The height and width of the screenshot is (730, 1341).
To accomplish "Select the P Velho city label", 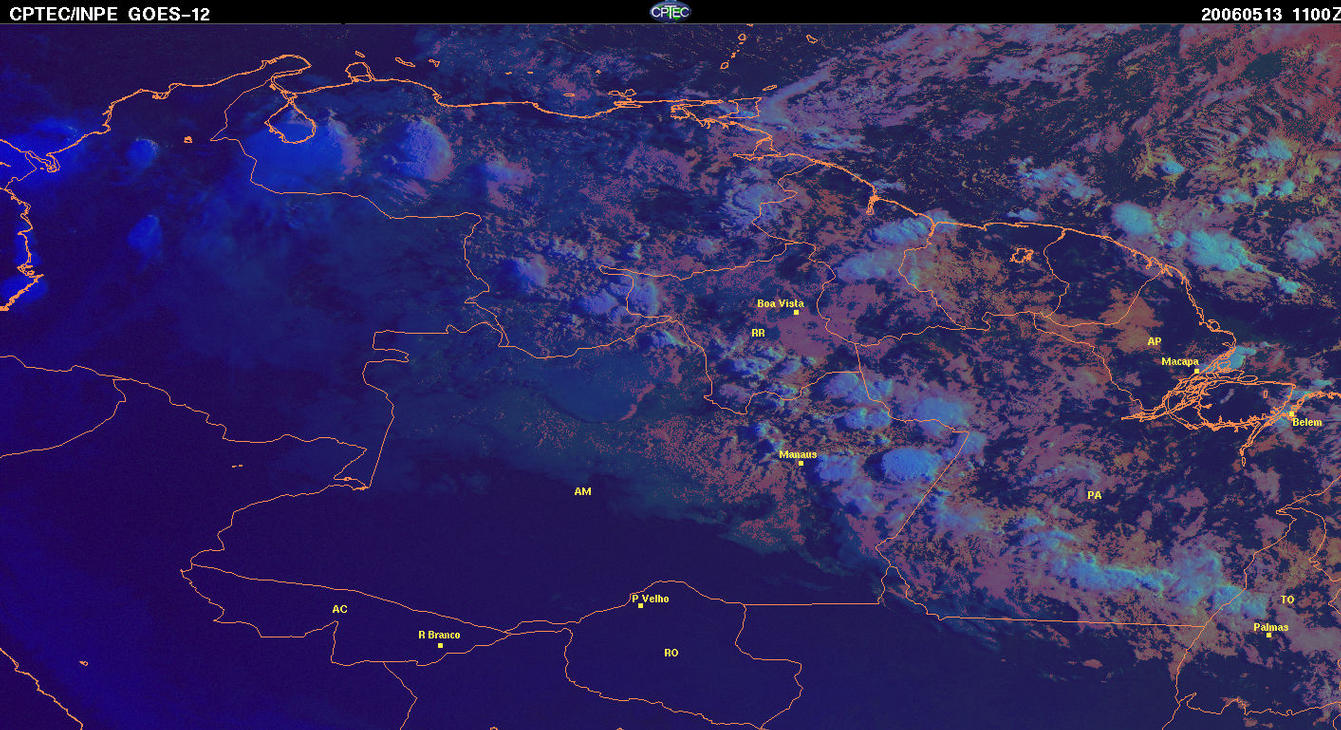I will 650,598.
